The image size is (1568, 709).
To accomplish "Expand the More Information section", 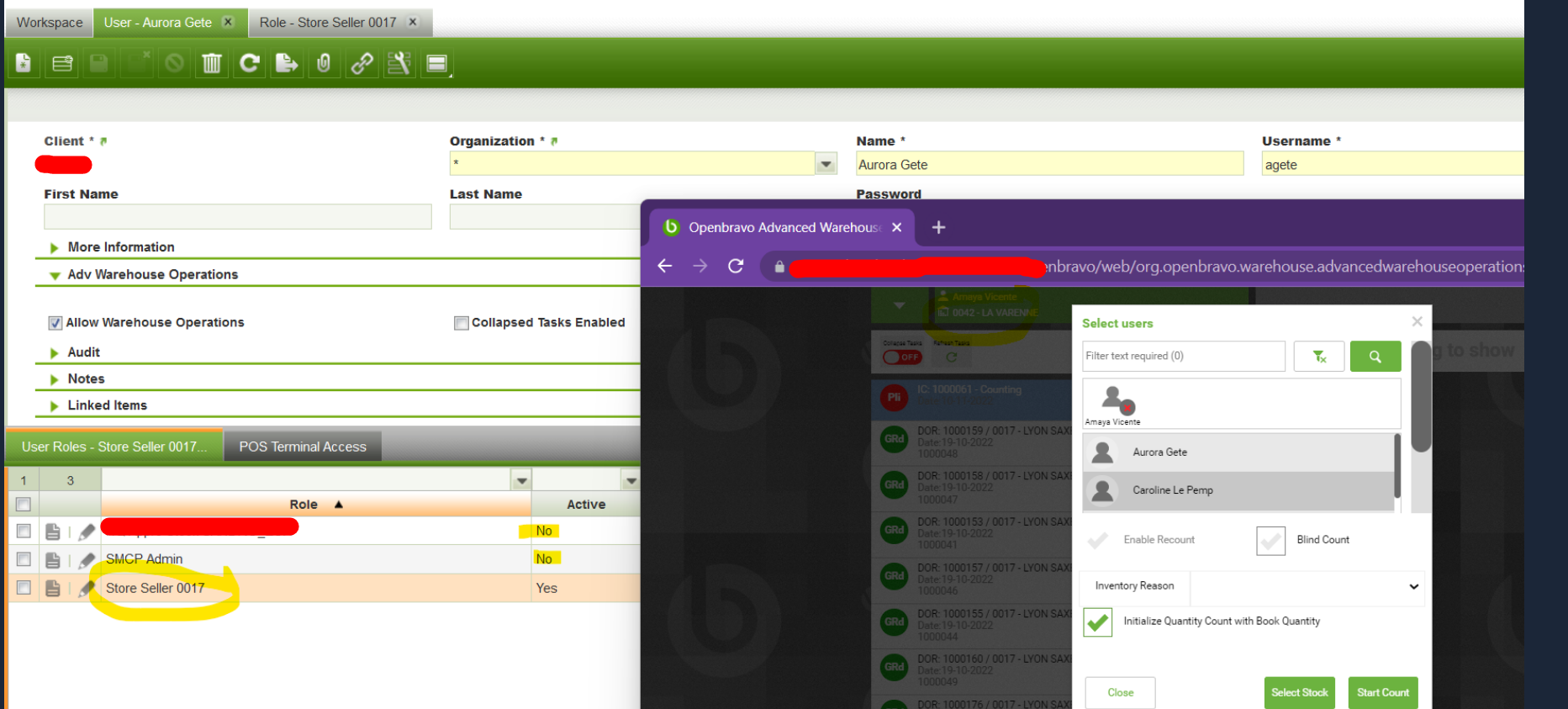I will [x=54, y=247].
